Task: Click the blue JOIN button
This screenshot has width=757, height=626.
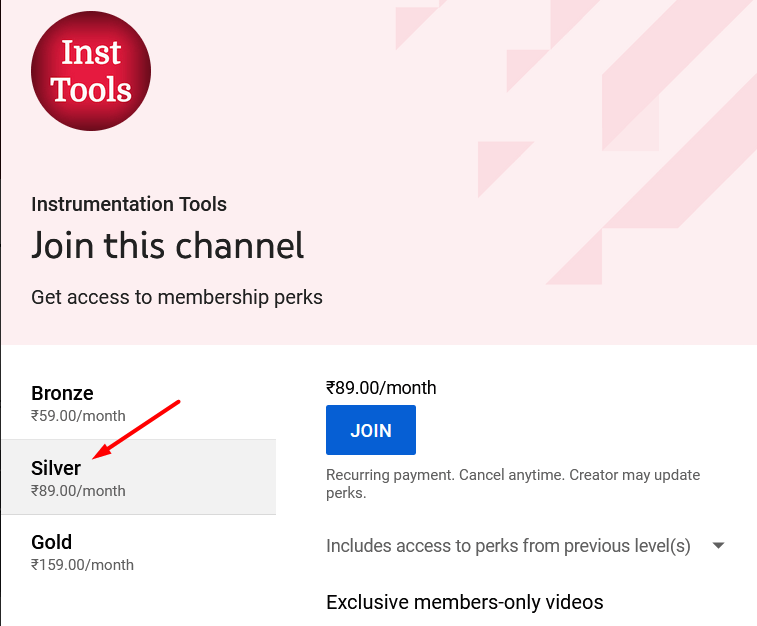Action: click(371, 430)
